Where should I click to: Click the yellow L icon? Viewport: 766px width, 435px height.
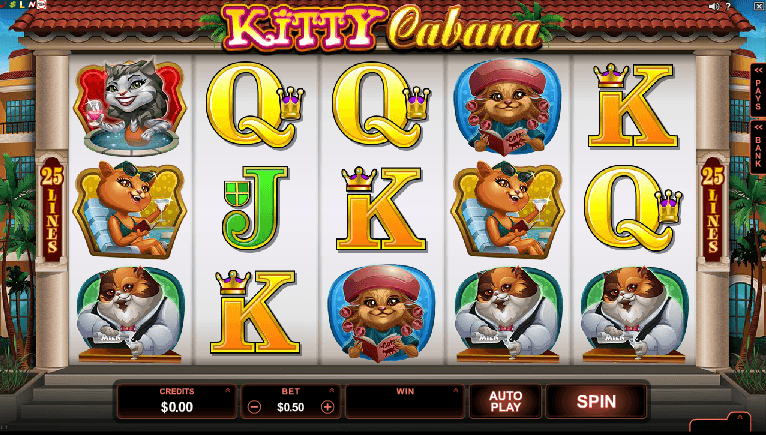22,4
